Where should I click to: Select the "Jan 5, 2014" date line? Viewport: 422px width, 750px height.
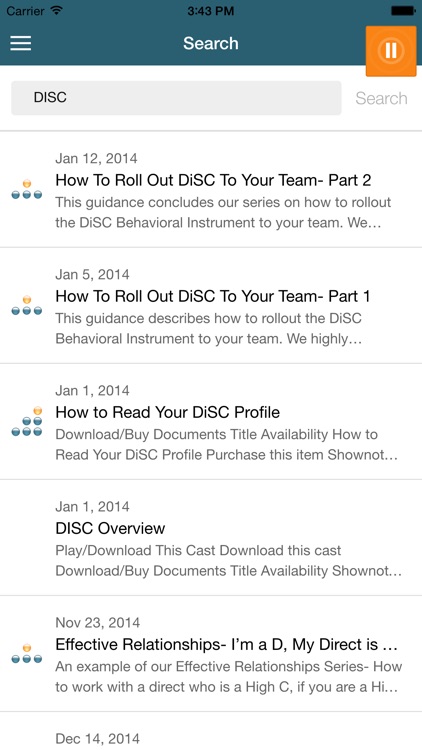tap(92, 275)
